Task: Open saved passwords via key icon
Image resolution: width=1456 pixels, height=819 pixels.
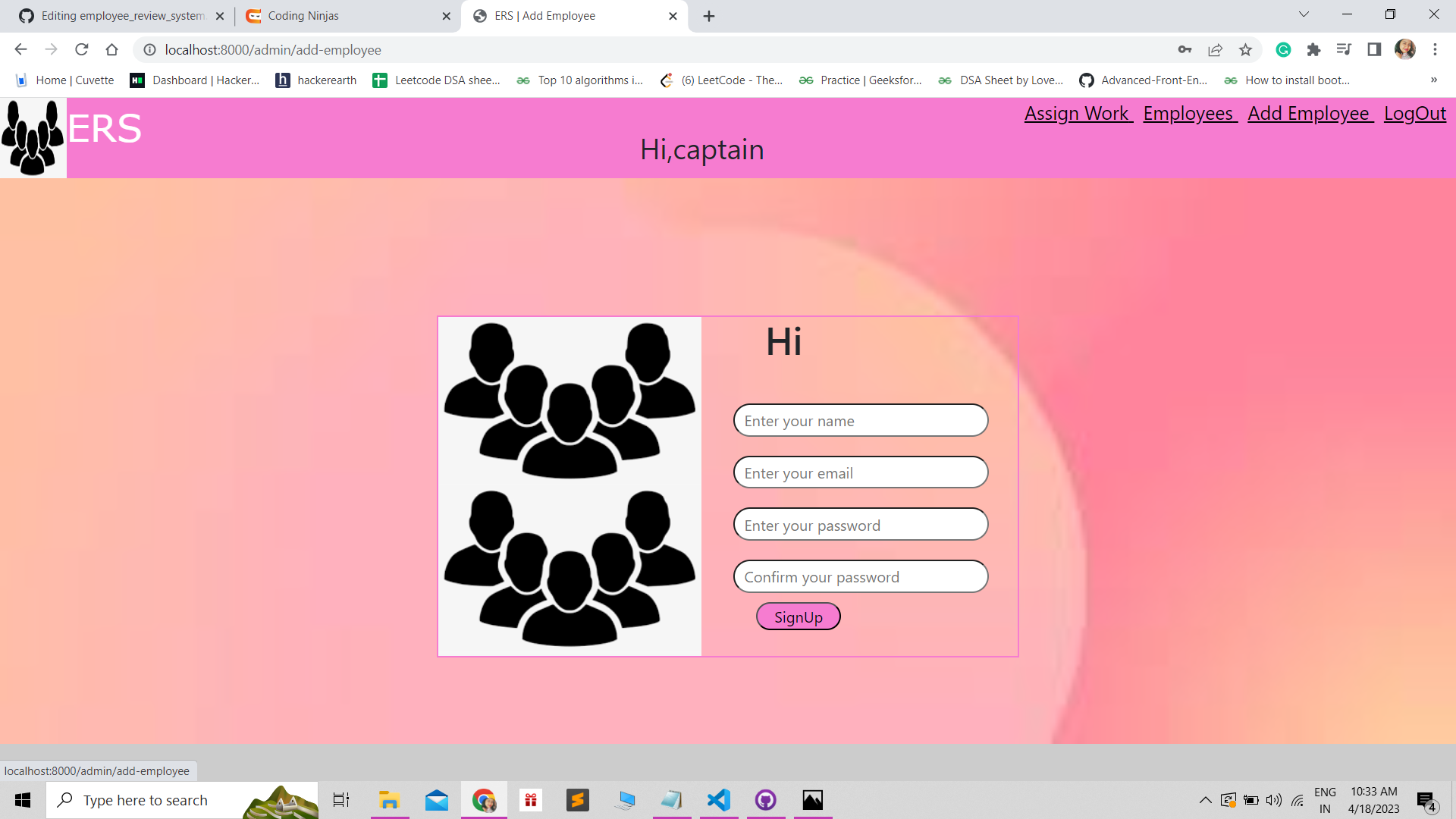Action: coord(1185,49)
